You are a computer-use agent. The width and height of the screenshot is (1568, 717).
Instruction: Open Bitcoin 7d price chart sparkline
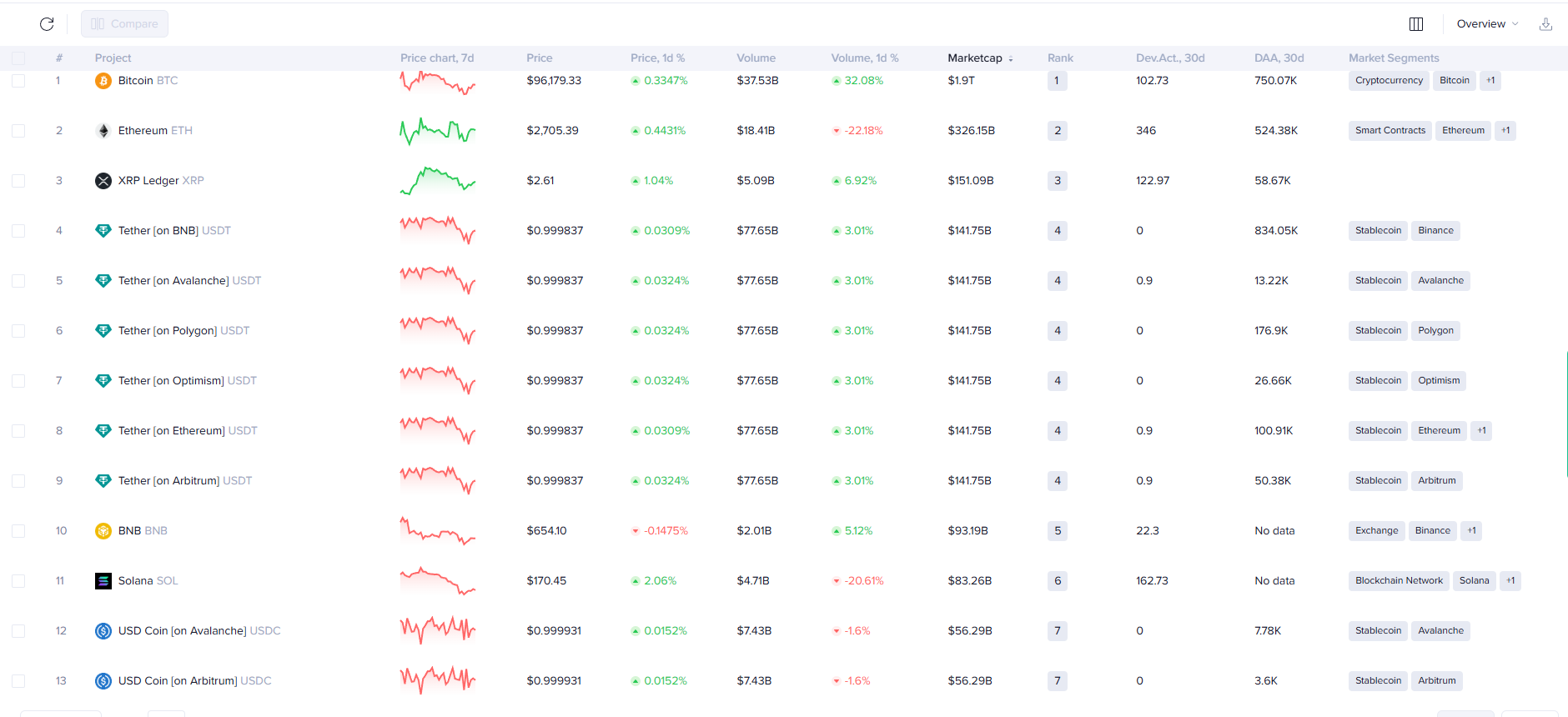438,83
